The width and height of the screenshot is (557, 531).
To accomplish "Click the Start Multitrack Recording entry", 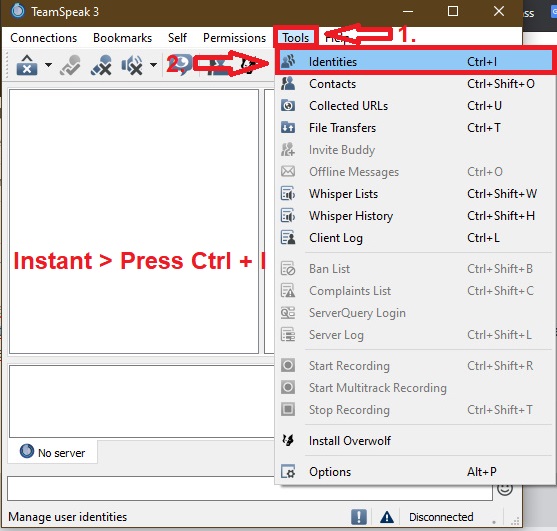I will pos(415,388).
